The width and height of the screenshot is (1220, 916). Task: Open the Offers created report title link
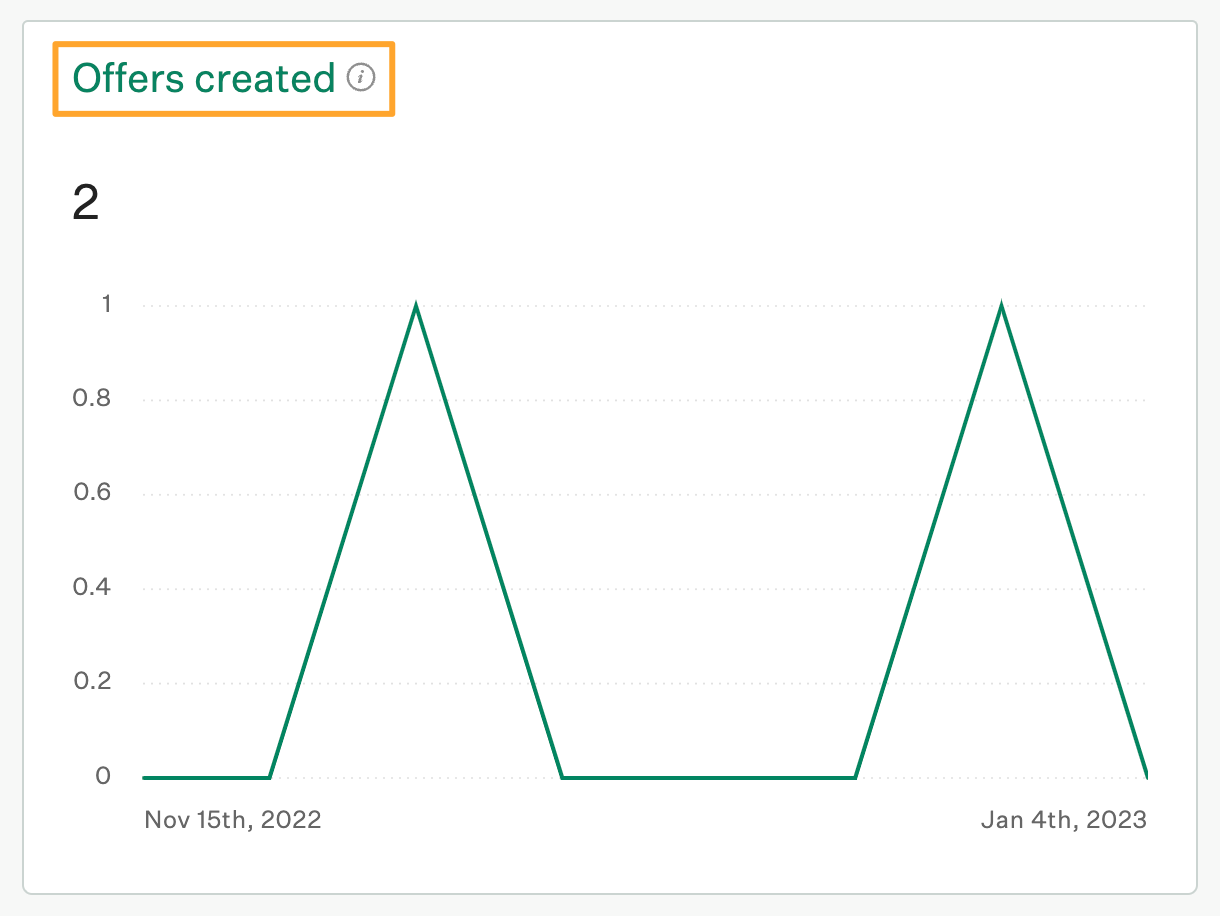click(204, 78)
